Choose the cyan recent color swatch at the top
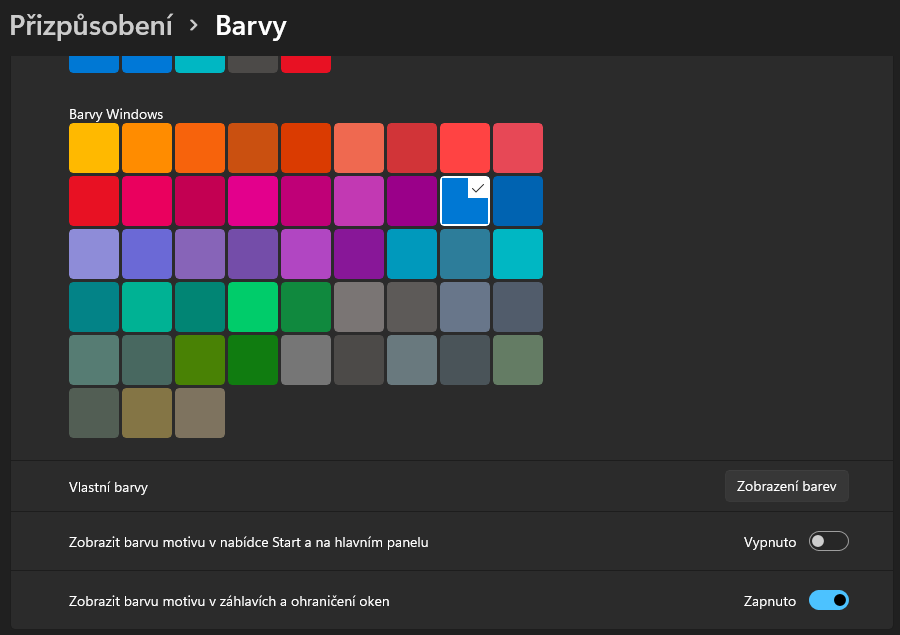The width and height of the screenshot is (900, 635). point(200,64)
